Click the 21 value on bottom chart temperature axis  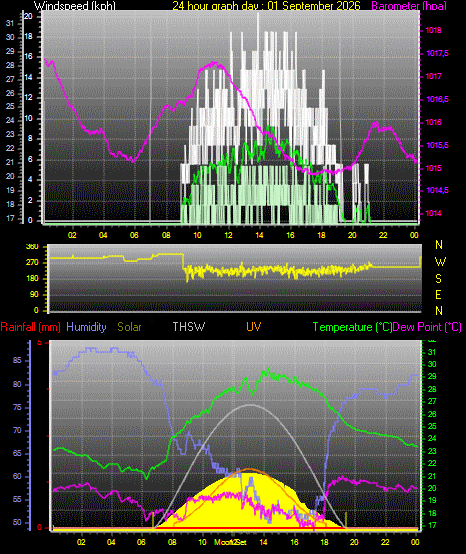[x=432, y=476]
